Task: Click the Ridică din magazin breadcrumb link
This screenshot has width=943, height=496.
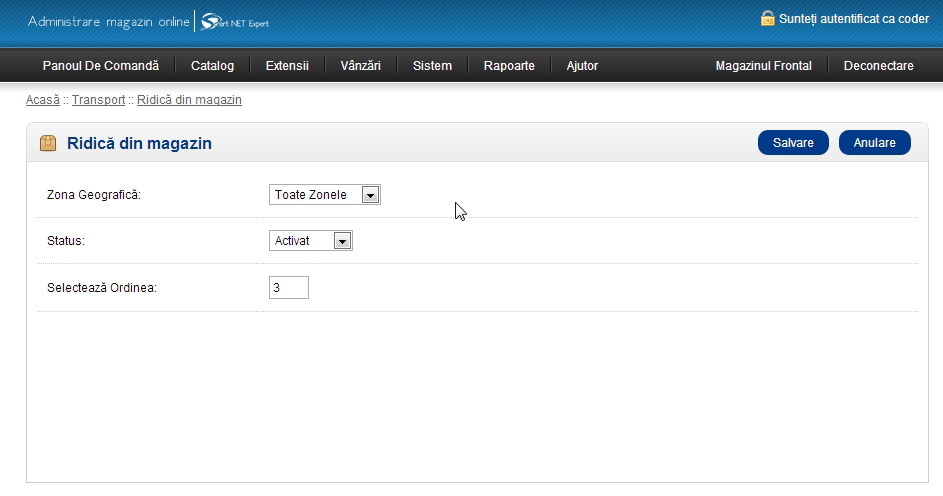Action: click(x=189, y=100)
